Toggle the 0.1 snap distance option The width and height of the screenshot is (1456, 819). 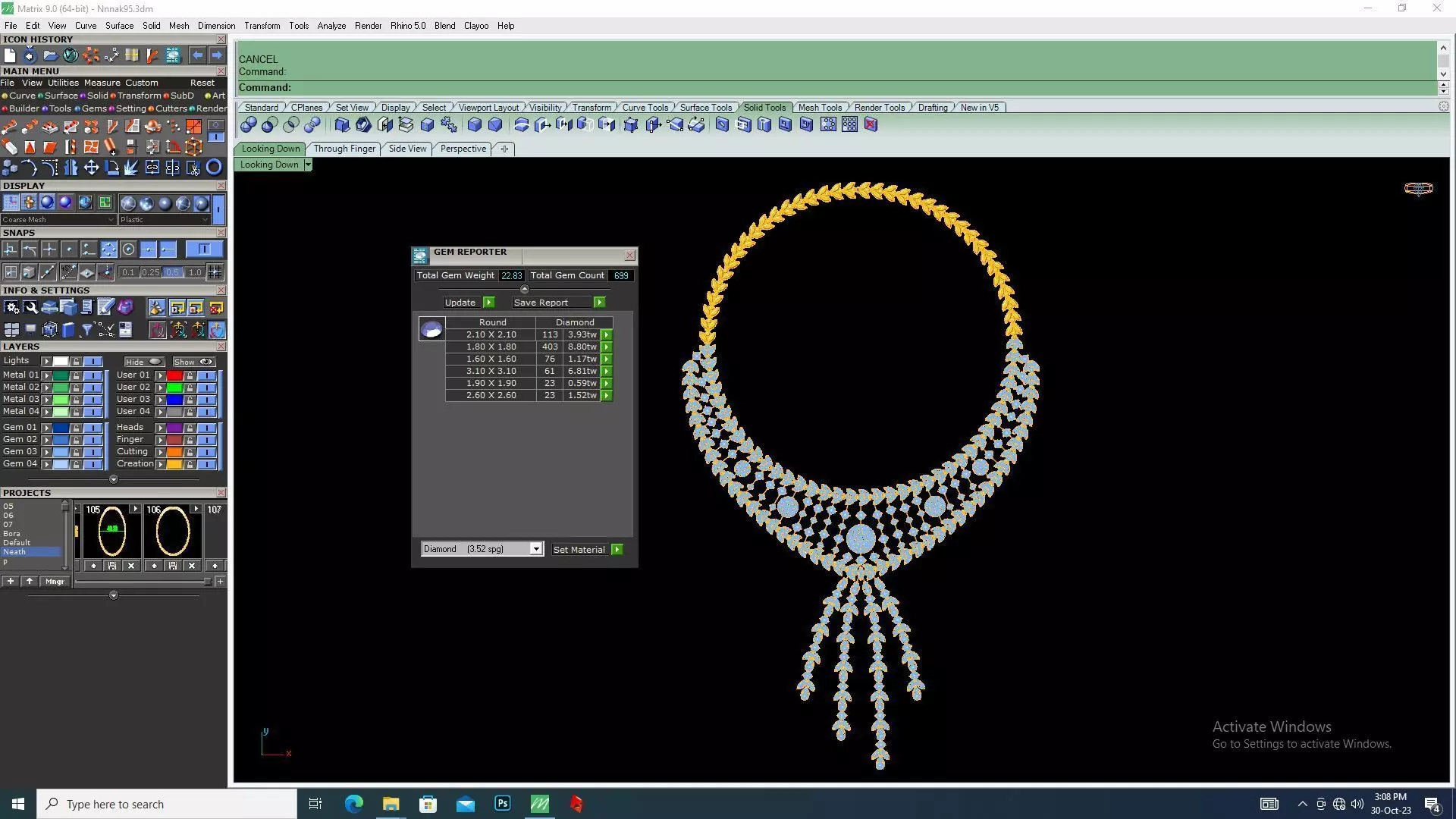pos(128,272)
